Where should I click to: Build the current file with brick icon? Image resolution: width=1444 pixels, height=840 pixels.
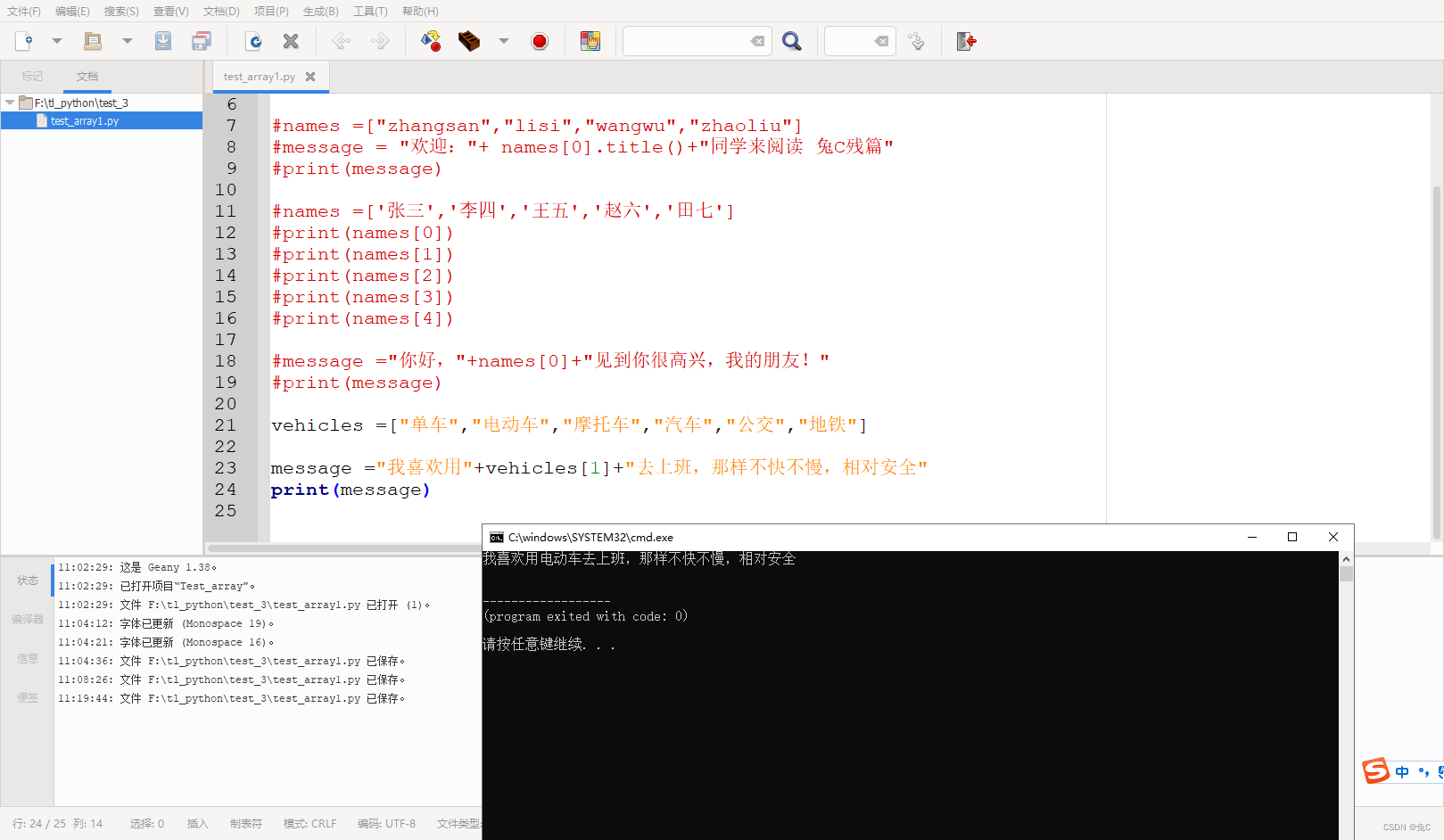(x=469, y=41)
